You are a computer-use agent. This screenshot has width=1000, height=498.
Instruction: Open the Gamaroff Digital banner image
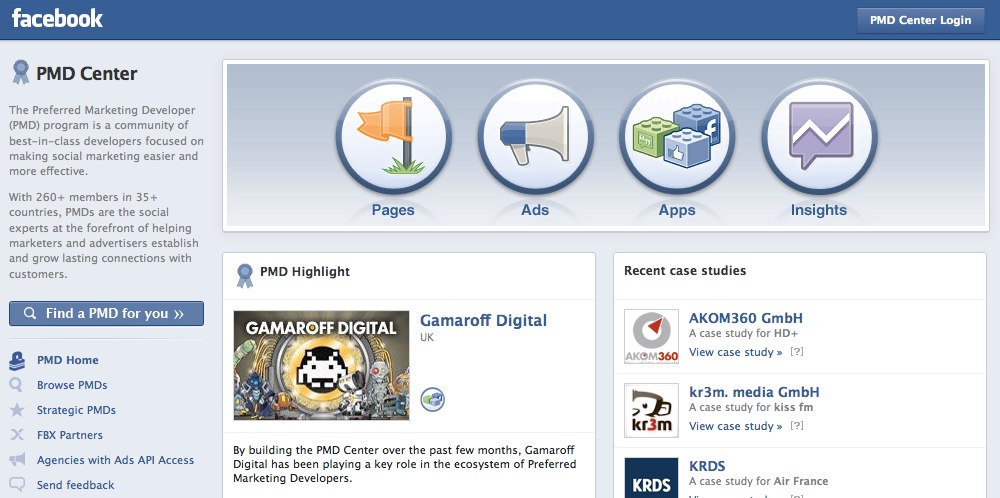[x=321, y=365]
